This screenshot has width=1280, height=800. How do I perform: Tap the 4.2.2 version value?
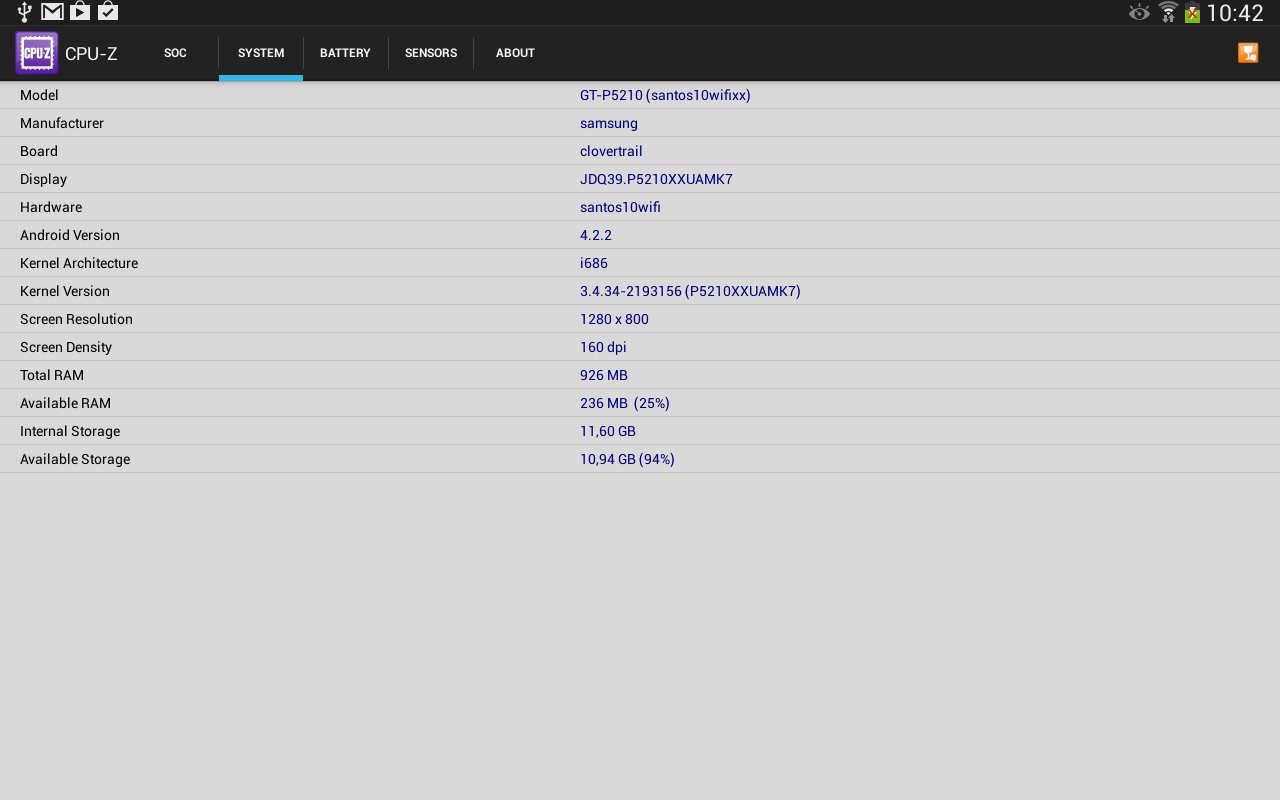tap(596, 235)
